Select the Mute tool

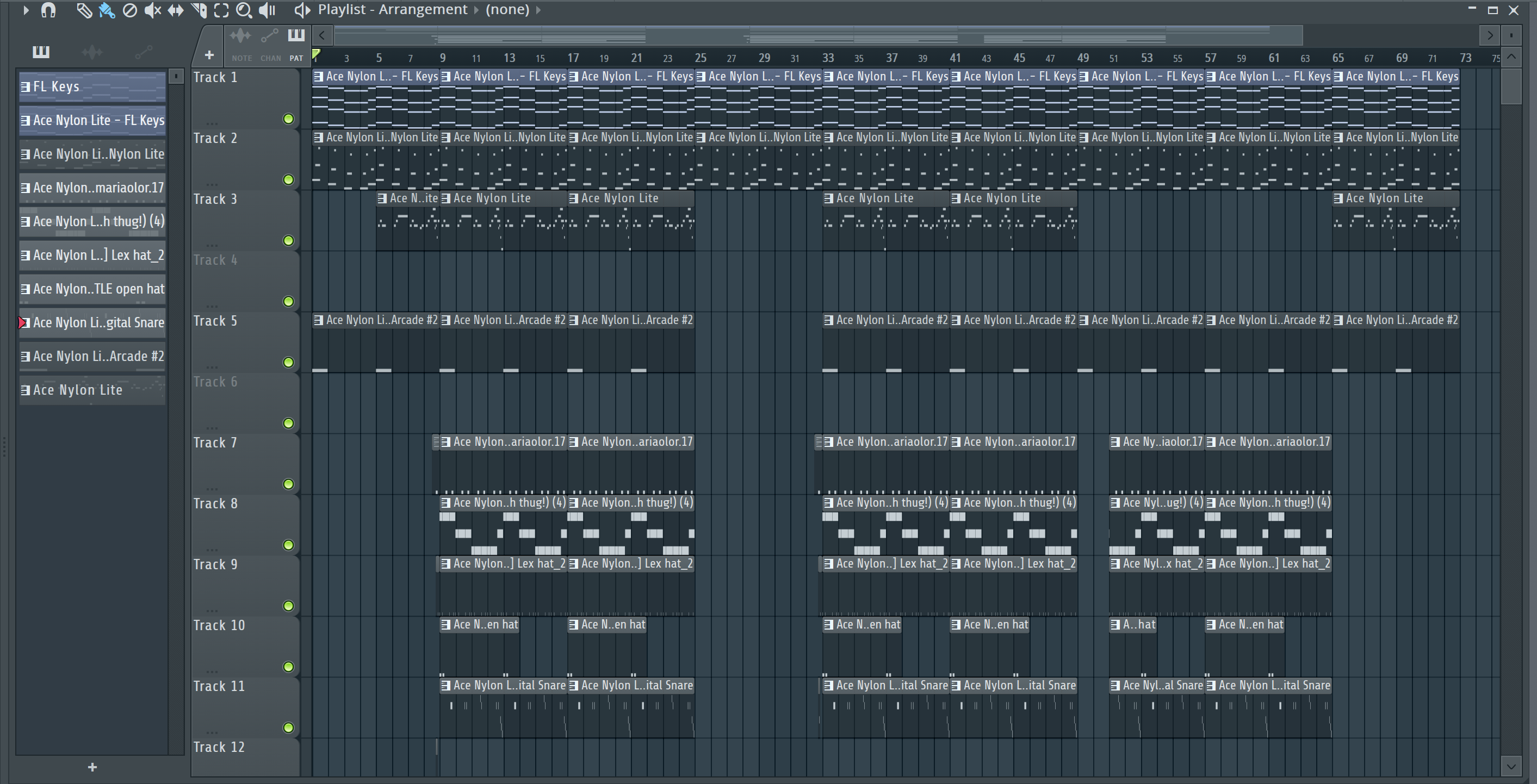[x=153, y=10]
